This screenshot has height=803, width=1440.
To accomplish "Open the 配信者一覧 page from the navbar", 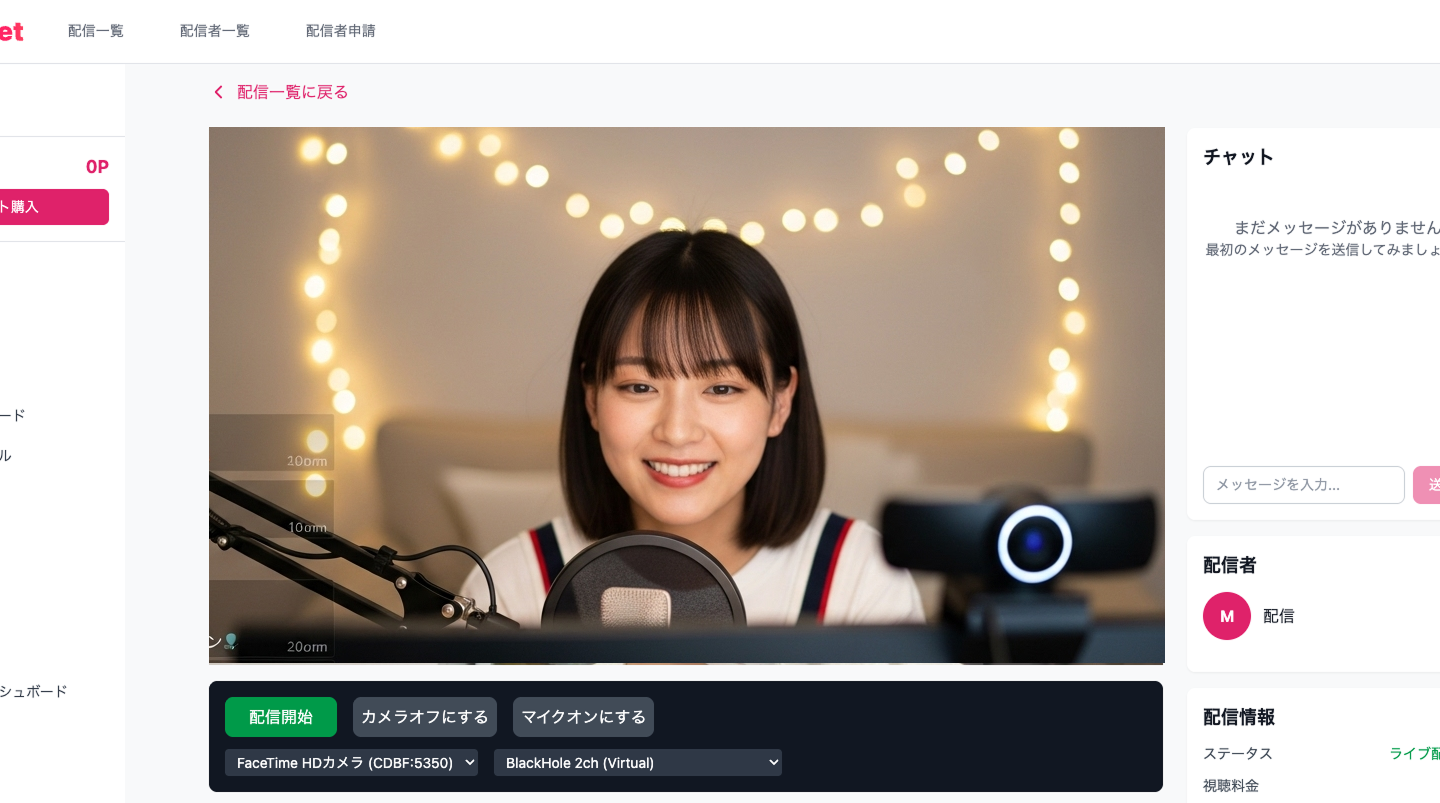I will coord(214,30).
